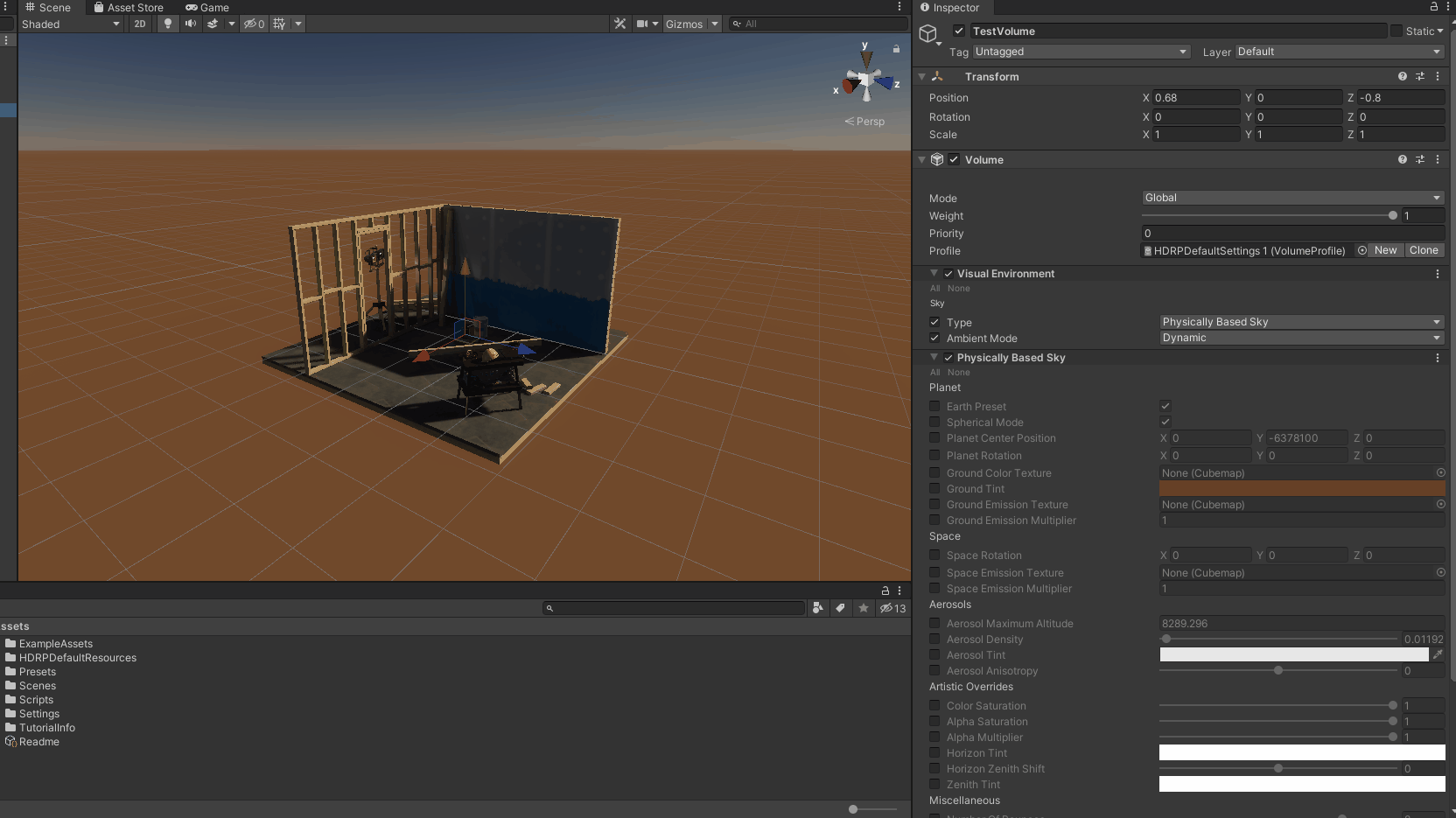This screenshot has height=818, width=1456.
Task: Open the Horizon Tint color swatch
Action: tap(1302, 752)
